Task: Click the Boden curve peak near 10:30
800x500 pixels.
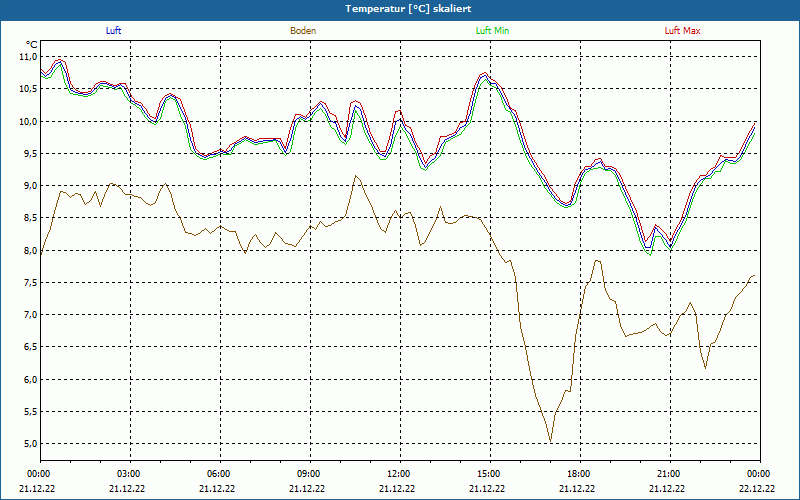Action: (356, 176)
